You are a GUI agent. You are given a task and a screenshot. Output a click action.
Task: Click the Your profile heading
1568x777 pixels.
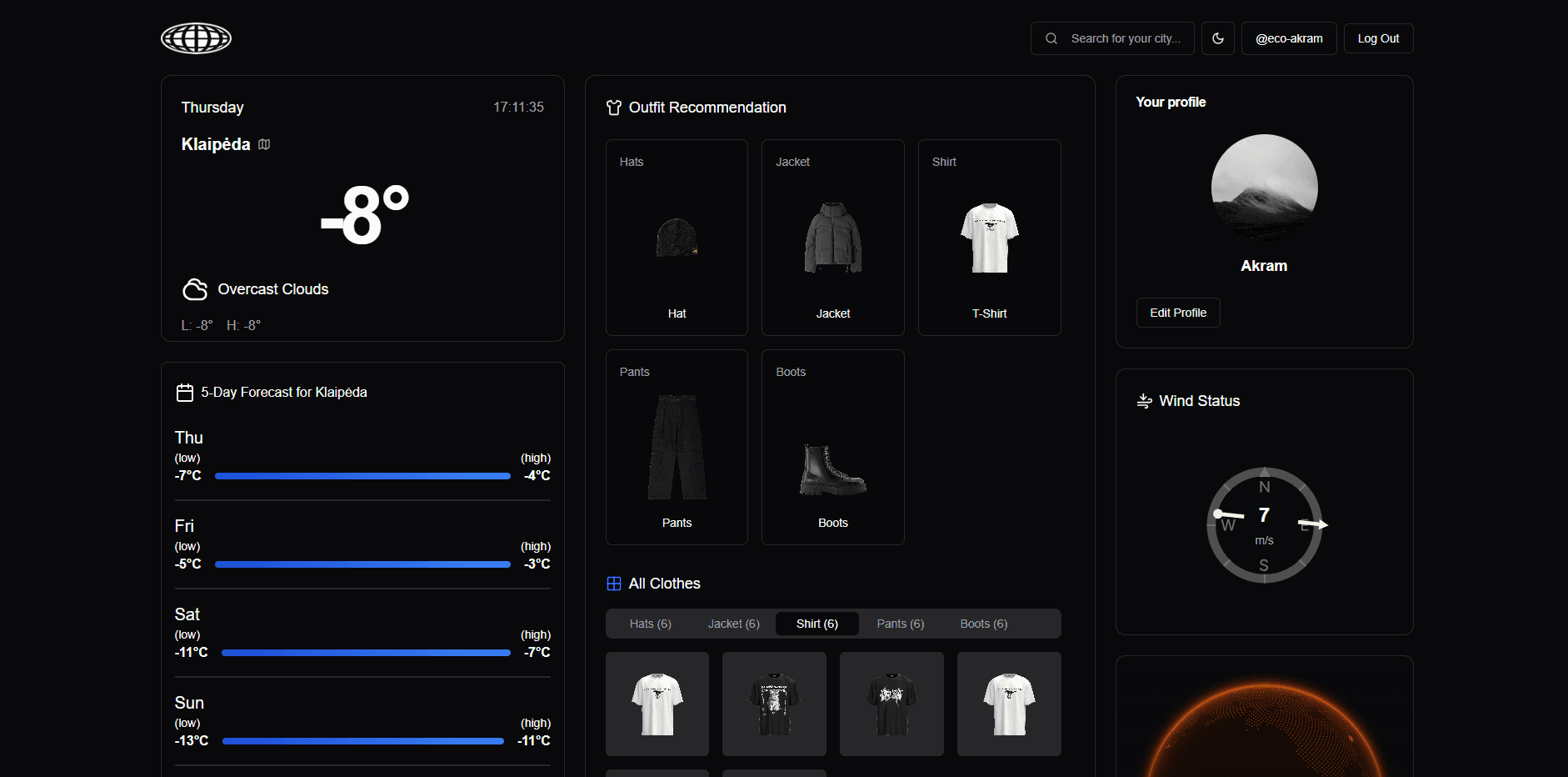pos(1171,102)
